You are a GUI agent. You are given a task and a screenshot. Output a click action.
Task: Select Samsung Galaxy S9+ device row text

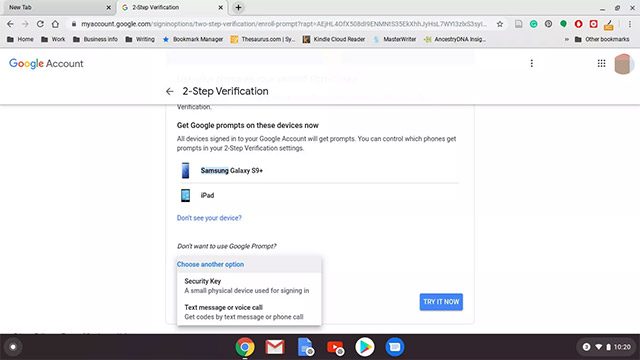click(231, 171)
